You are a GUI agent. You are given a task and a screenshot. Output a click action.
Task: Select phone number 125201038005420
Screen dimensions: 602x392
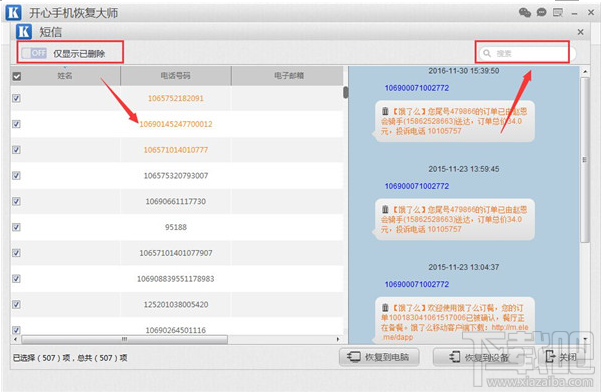176,304
